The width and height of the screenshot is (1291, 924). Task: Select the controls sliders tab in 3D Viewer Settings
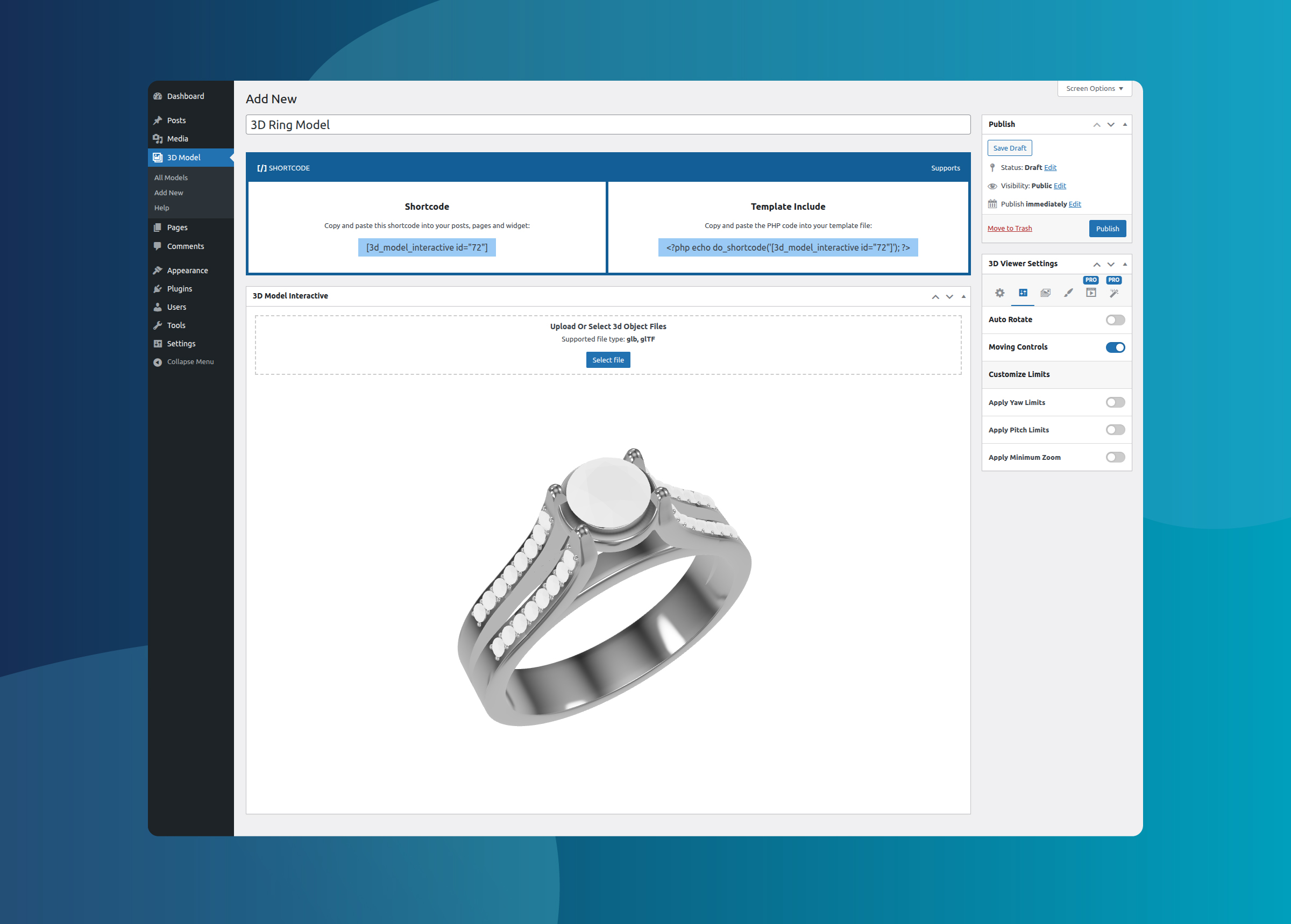click(1023, 293)
